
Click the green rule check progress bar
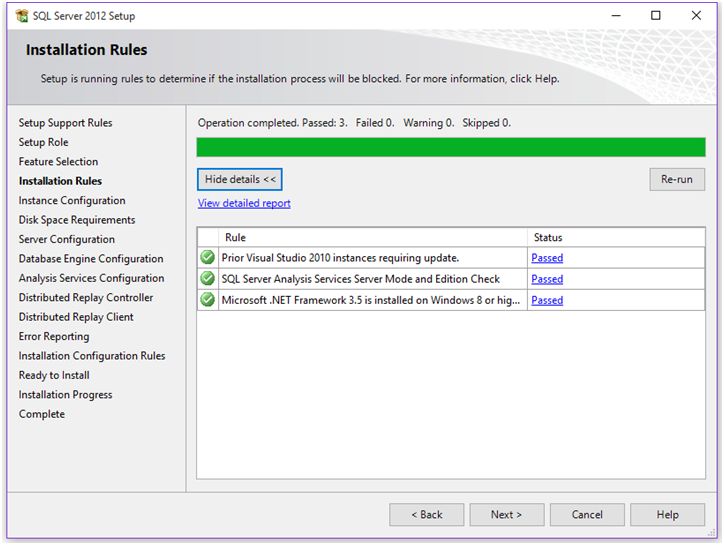(x=451, y=147)
